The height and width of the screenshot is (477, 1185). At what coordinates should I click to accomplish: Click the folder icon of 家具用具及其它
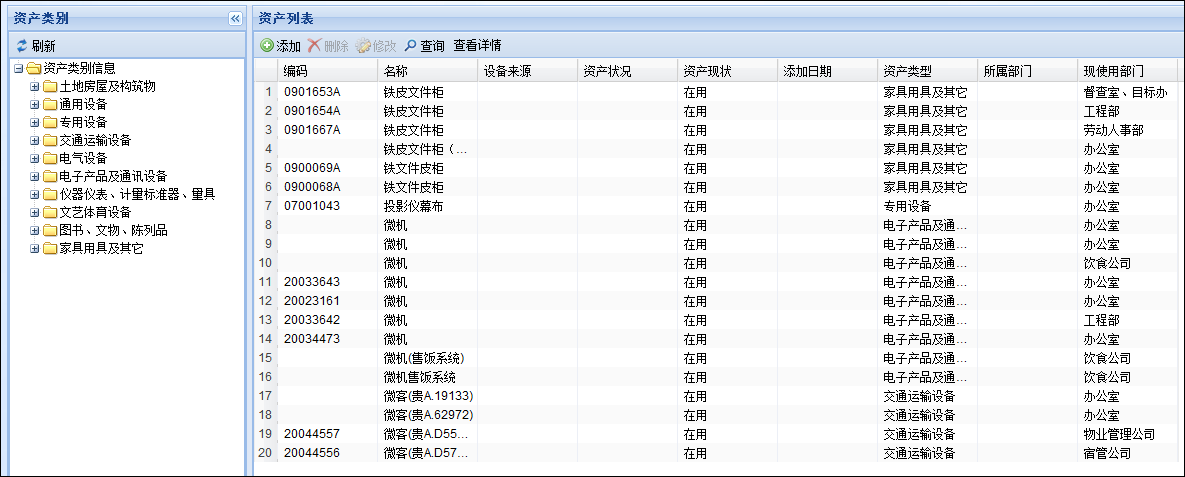[x=50, y=249]
